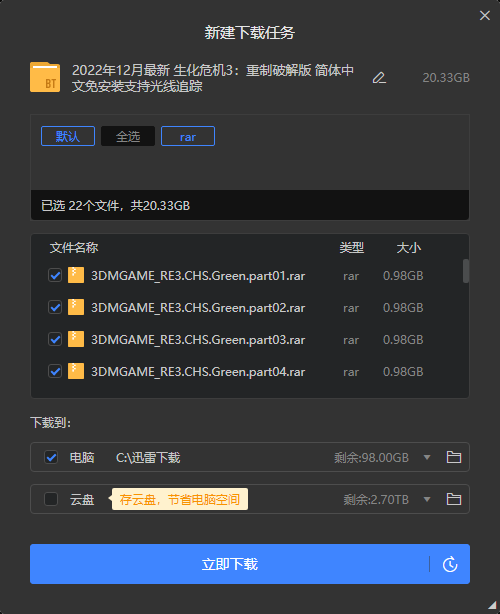Uncheck 3DMGAME_RE3.CHS.Green.part04.rar checkbox
The width and height of the screenshot is (500, 614).
point(55,371)
